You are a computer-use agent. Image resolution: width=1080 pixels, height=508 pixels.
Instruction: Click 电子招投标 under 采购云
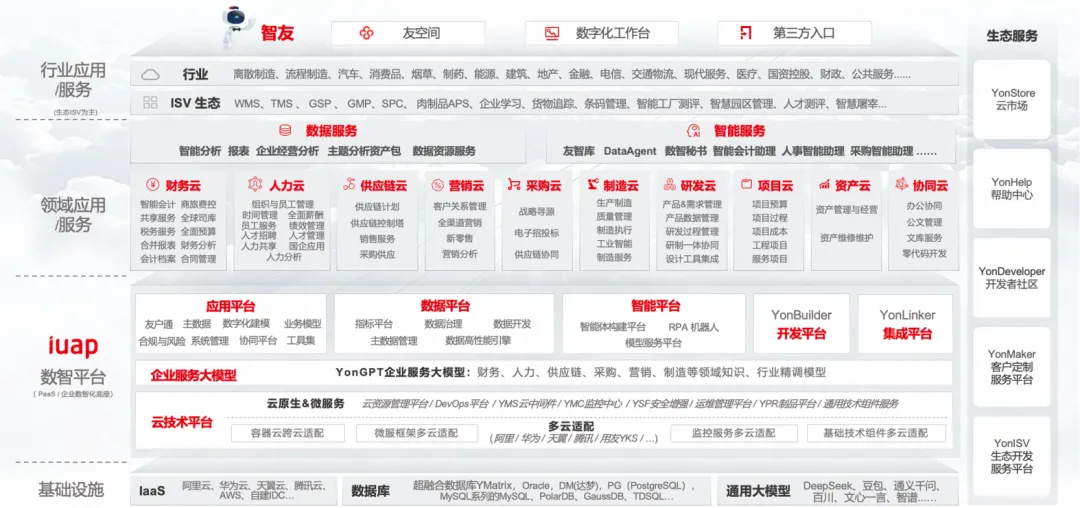pos(537,233)
